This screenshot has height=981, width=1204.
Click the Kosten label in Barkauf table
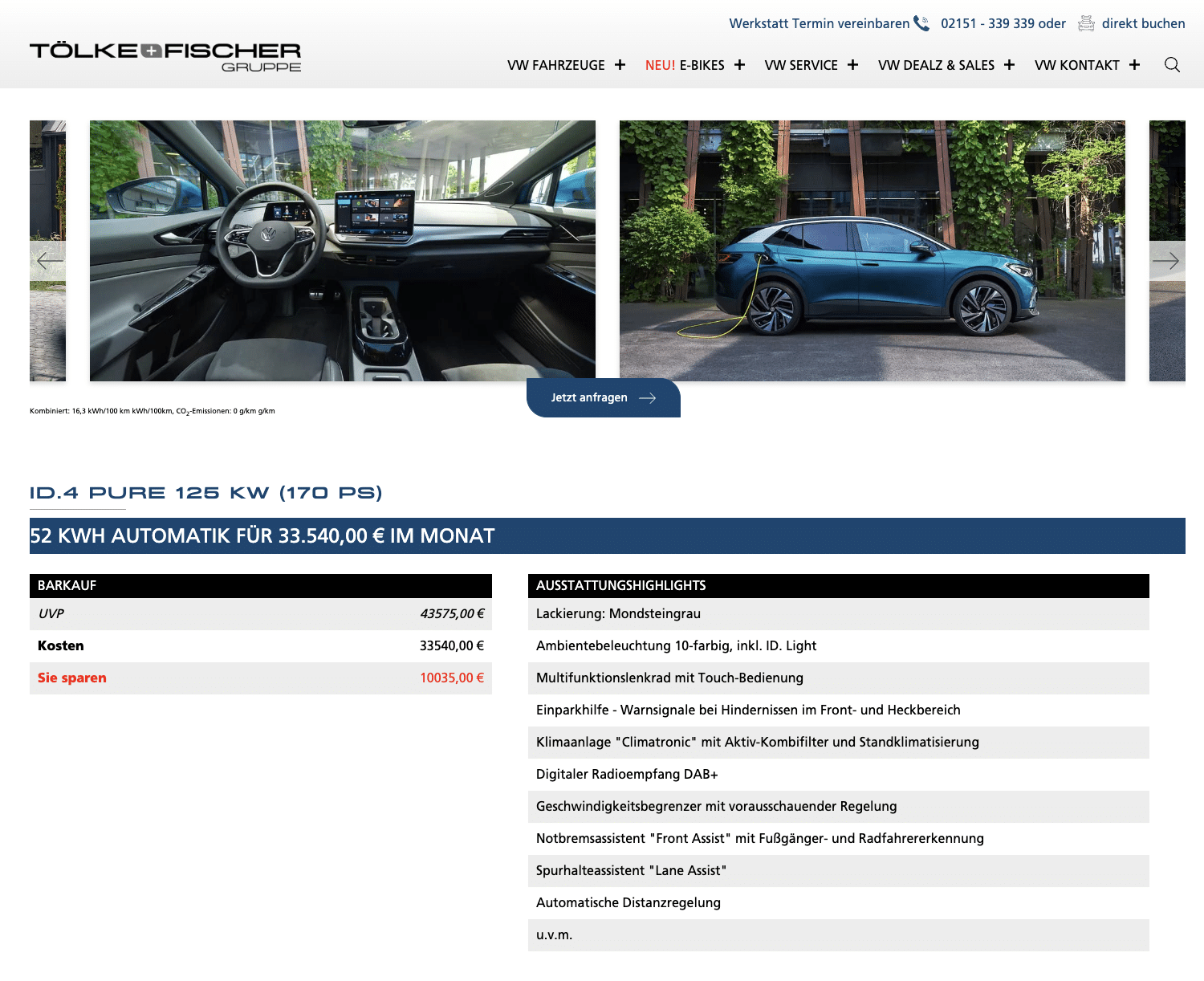coord(61,646)
